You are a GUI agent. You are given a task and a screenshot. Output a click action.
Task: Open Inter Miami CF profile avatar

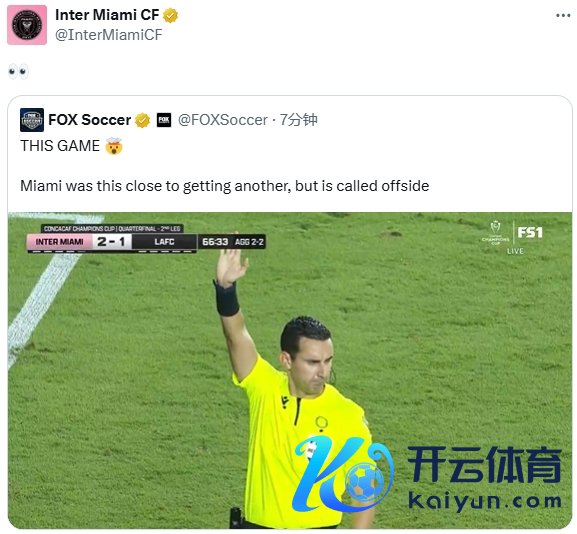click(27, 25)
